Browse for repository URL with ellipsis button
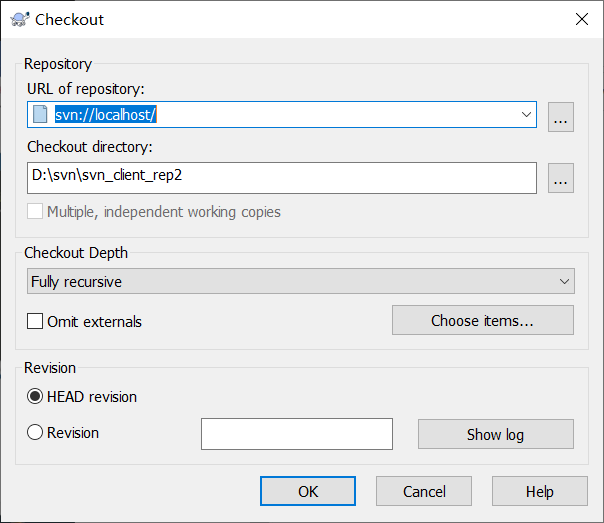The width and height of the screenshot is (604, 523). tap(561, 117)
